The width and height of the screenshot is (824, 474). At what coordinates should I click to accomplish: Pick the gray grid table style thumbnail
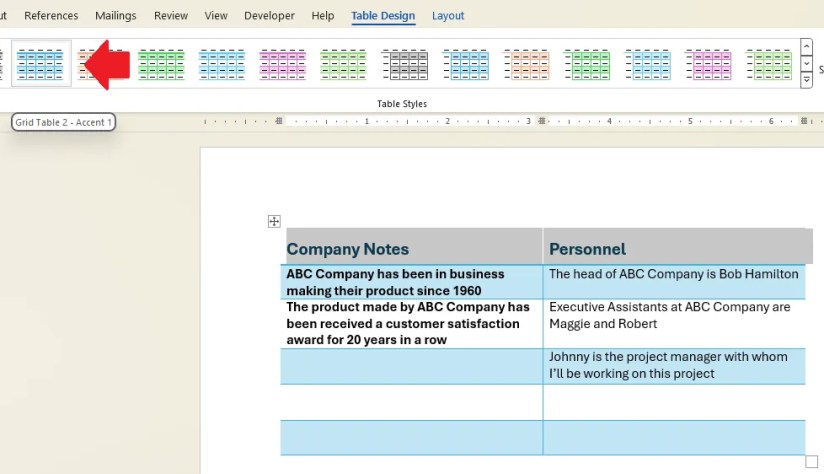405,64
